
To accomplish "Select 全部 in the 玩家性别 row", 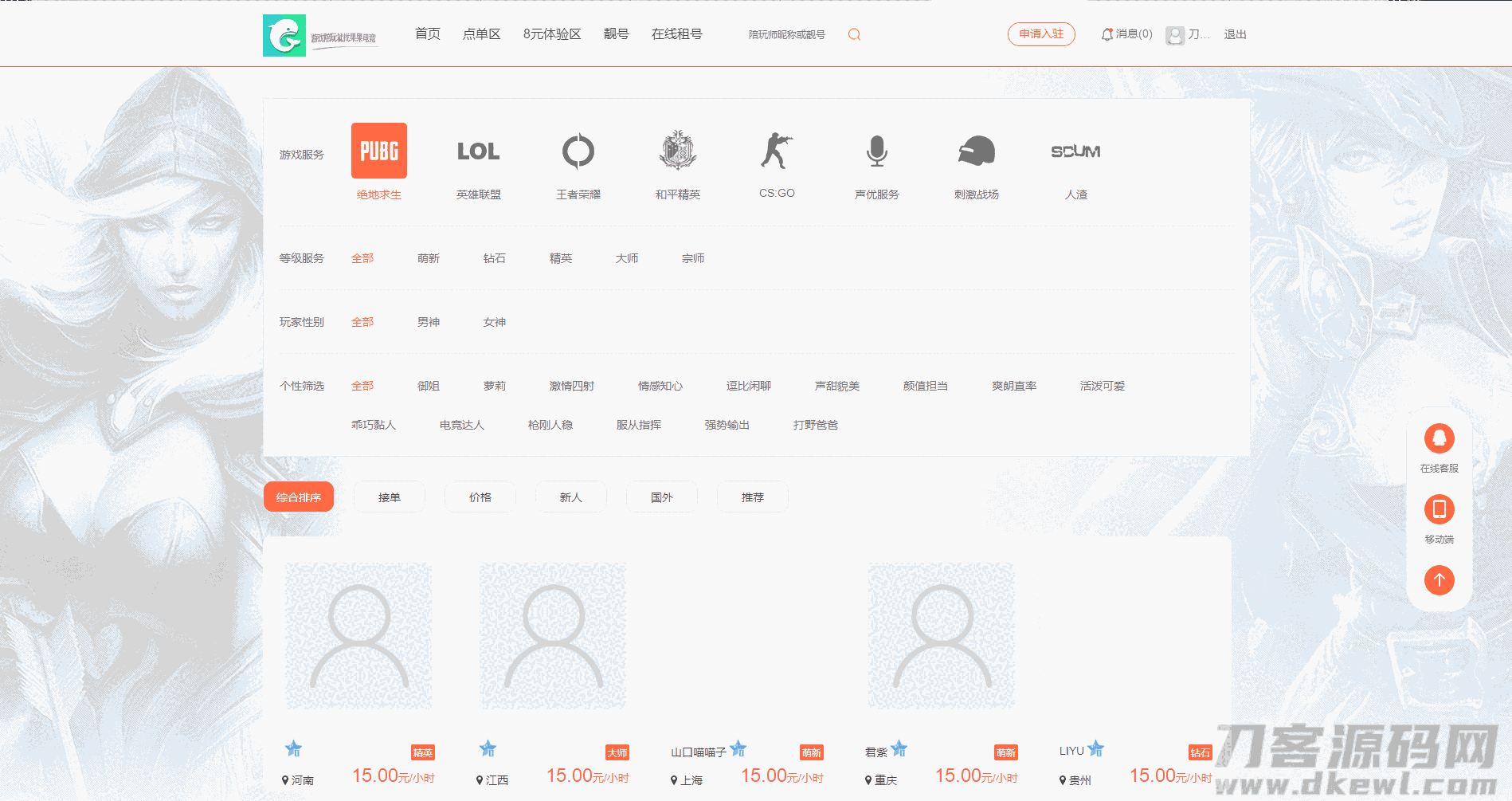I will tap(362, 322).
